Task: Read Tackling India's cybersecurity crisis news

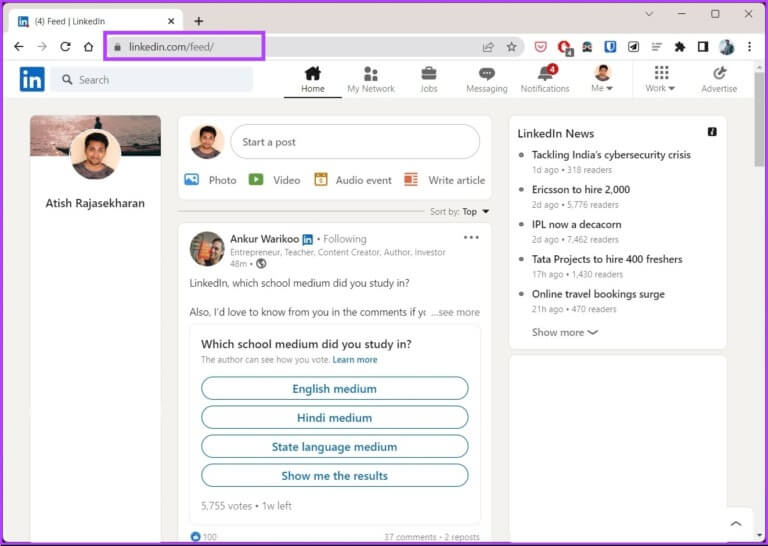Action: click(x=611, y=155)
